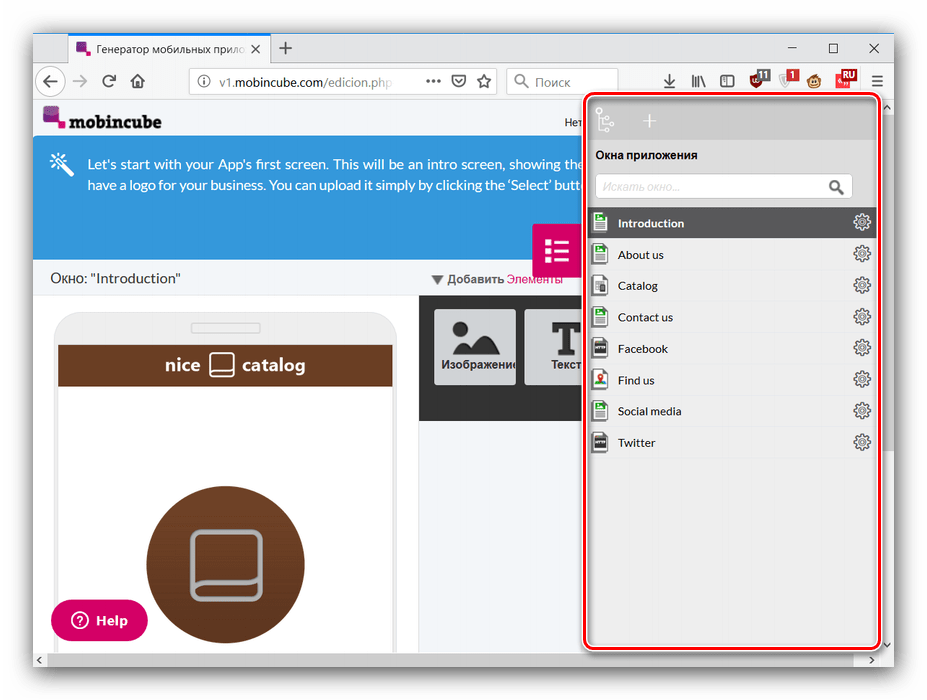
Task: Click the Catalog page icon
Action: click(x=600, y=286)
